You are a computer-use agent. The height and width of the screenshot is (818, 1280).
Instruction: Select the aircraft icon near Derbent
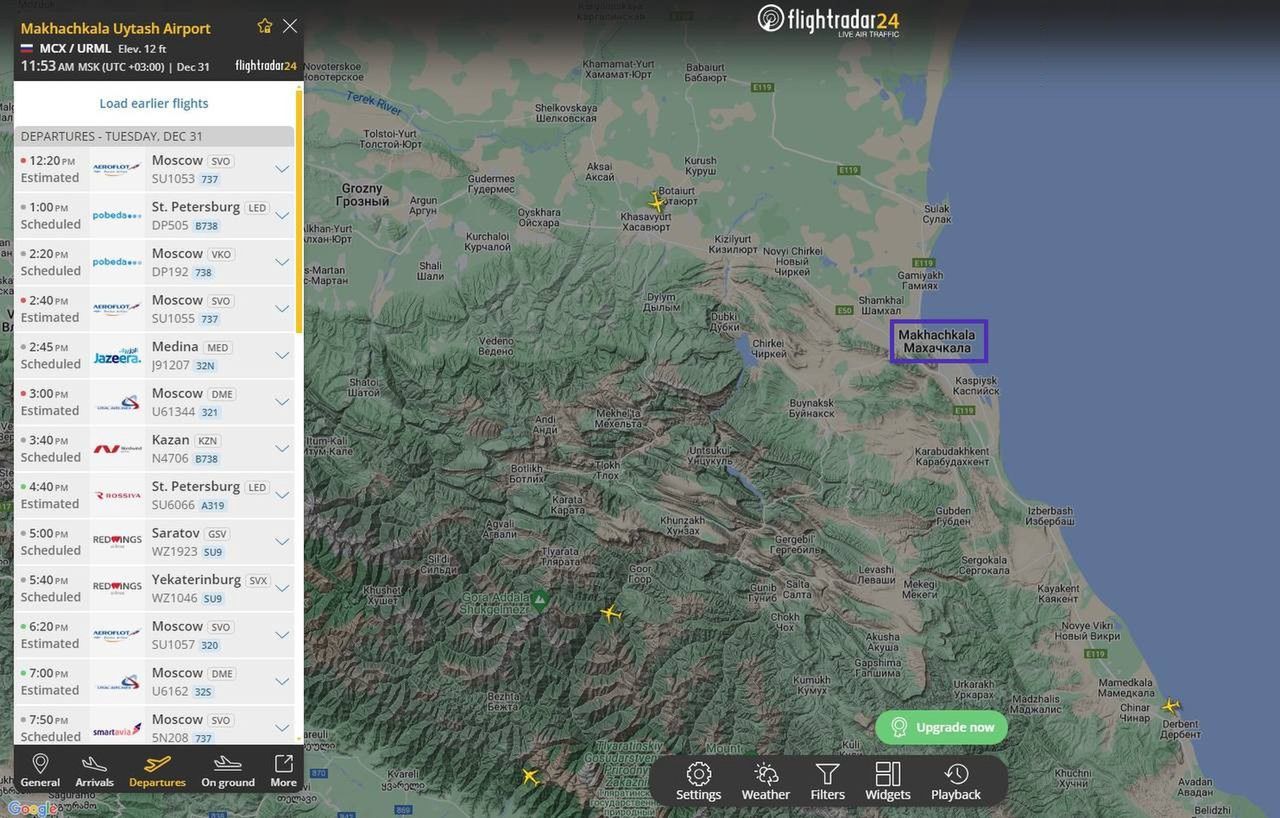coord(1170,706)
